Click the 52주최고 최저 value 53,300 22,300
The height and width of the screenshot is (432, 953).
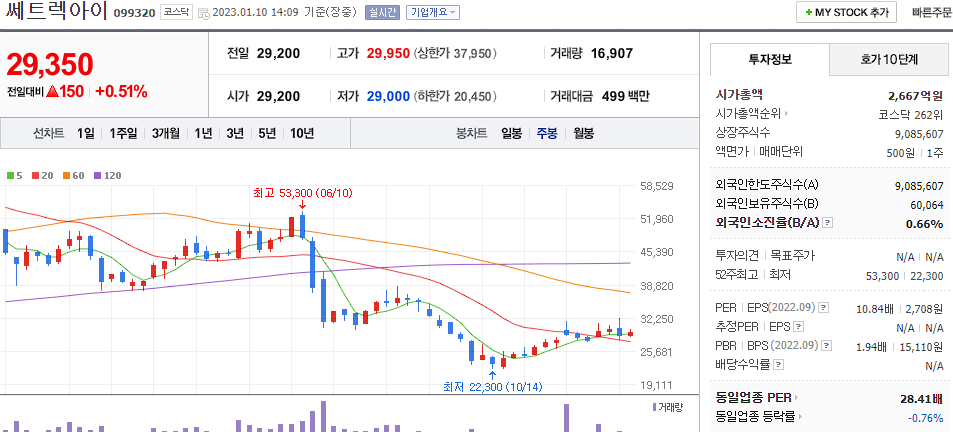[x=904, y=276]
